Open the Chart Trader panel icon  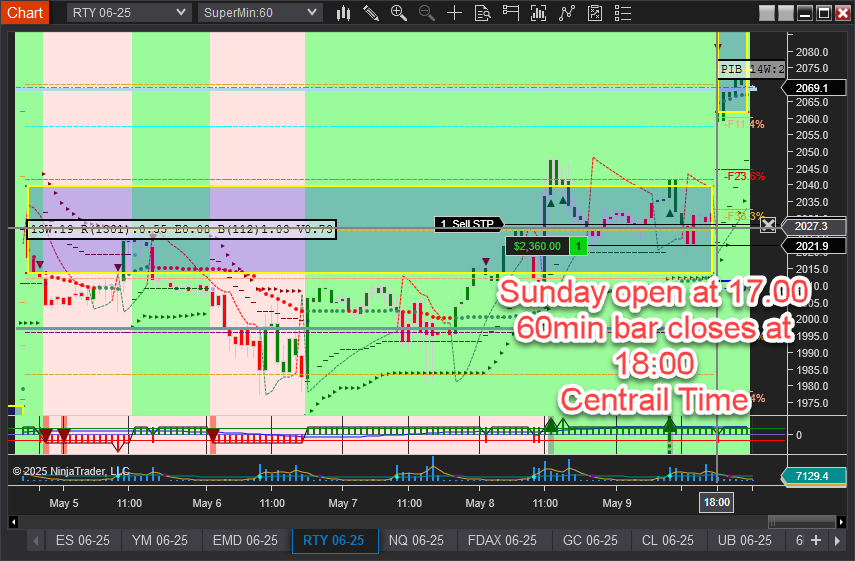510,13
